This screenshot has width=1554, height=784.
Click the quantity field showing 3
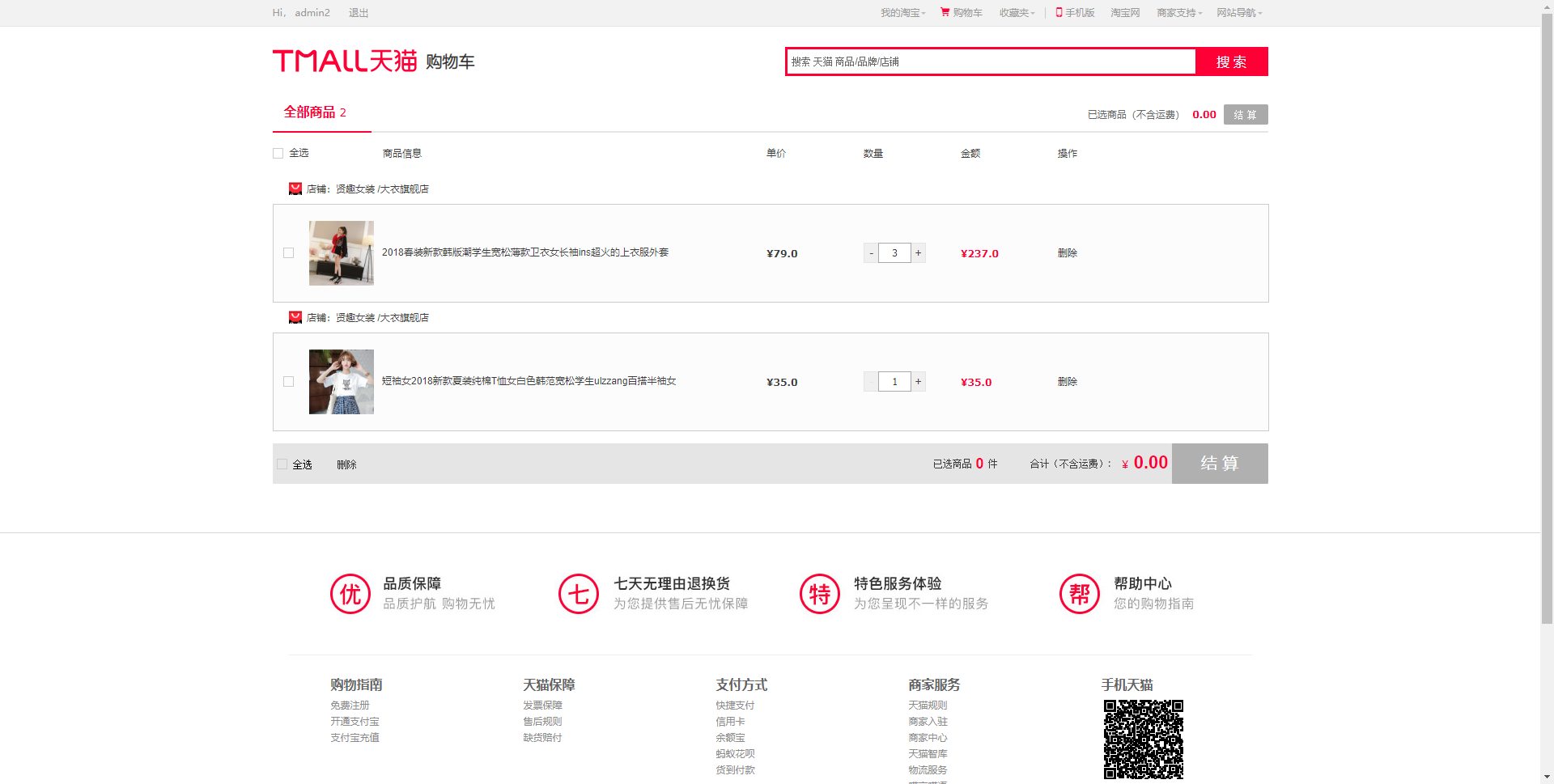tap(894, 252)
